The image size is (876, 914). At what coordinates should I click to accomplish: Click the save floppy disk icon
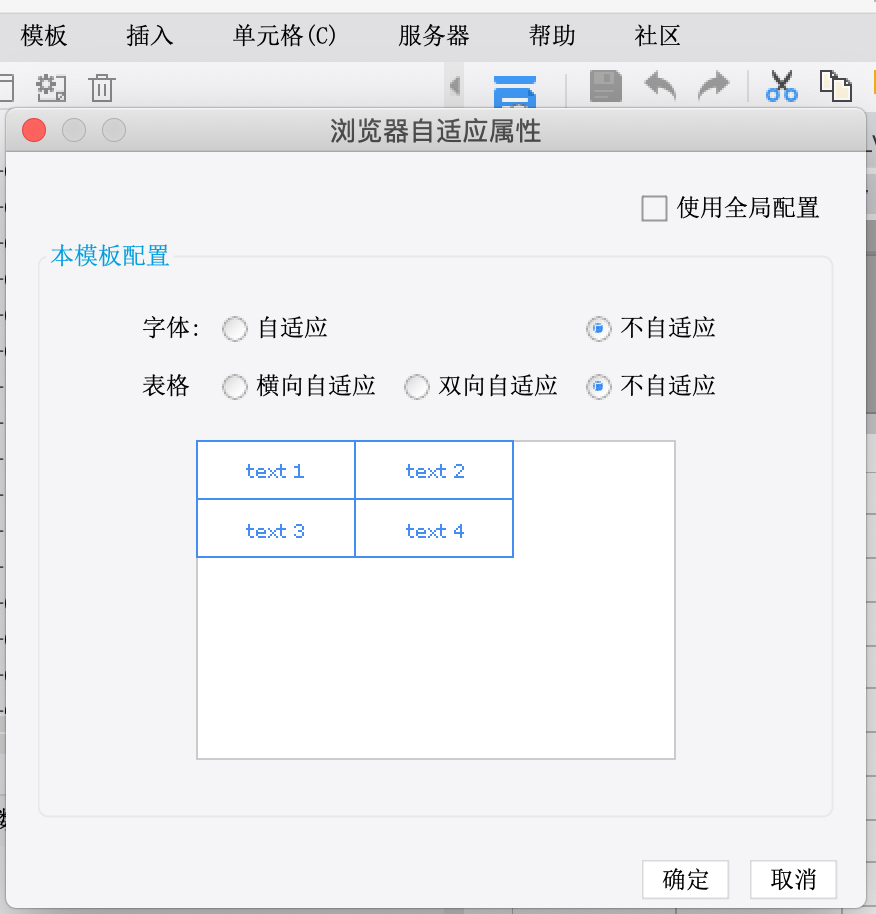point(606,86)
